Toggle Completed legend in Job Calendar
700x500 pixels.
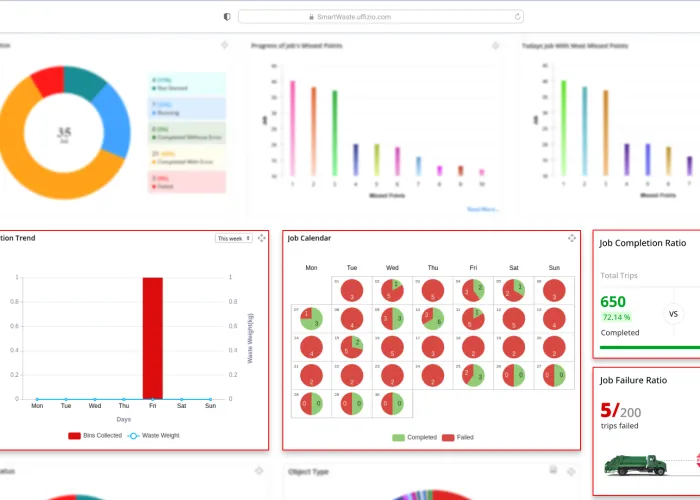(410, 437)
